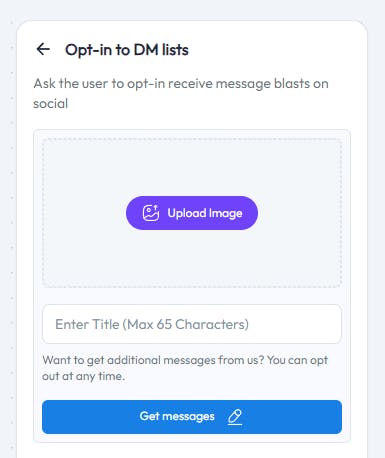Click empty space below the Upload Image button

click(x=192, y=258)
